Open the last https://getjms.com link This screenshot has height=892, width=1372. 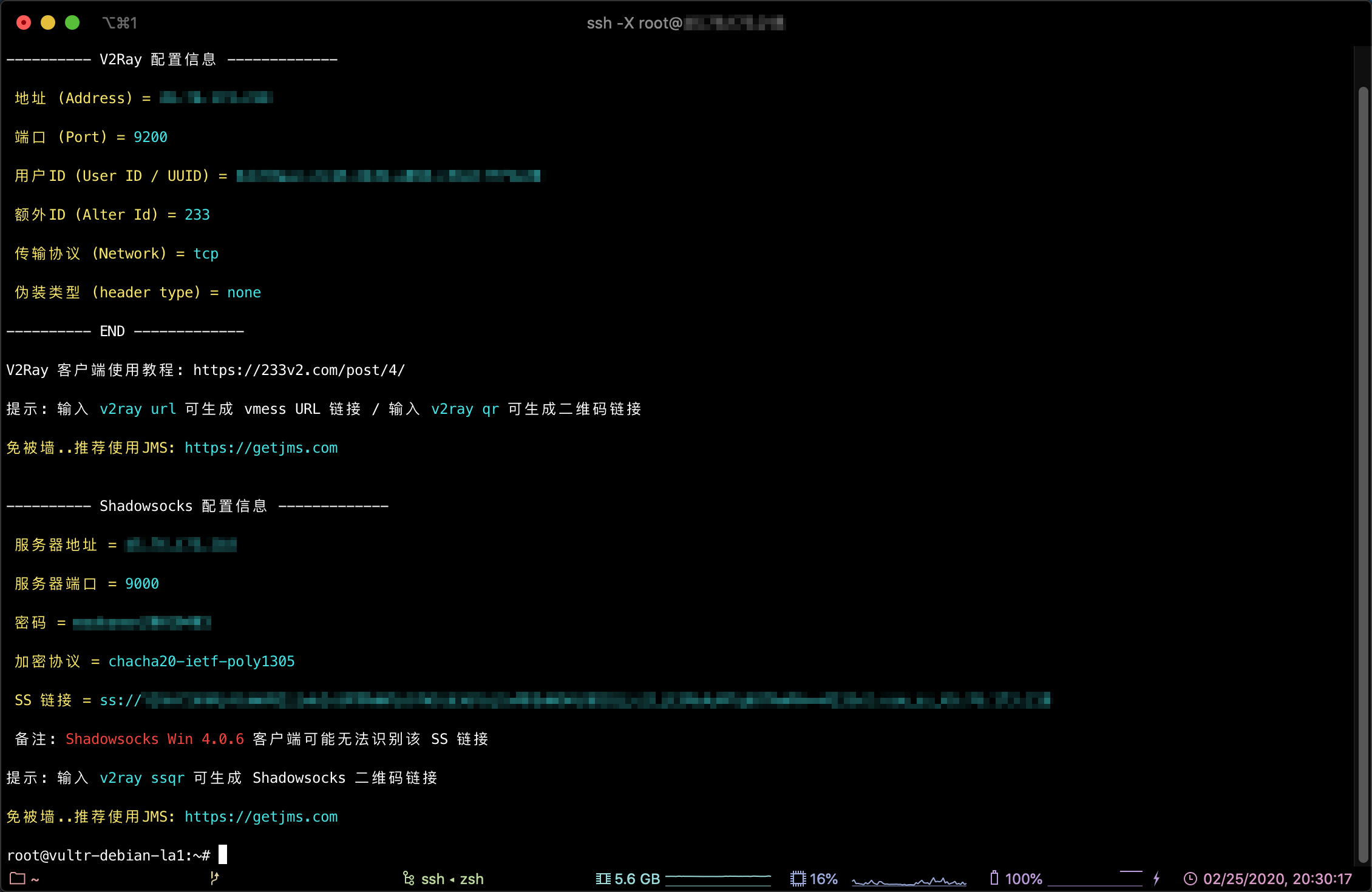tap(261, 817)
